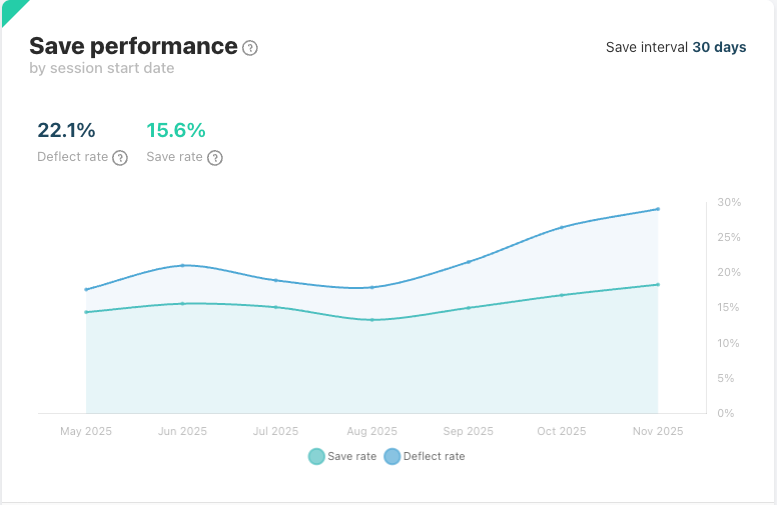Click the 22.1% deflect rate value
Image resolution: width=777 pixels, height=505 pixels.
(66, 130)
